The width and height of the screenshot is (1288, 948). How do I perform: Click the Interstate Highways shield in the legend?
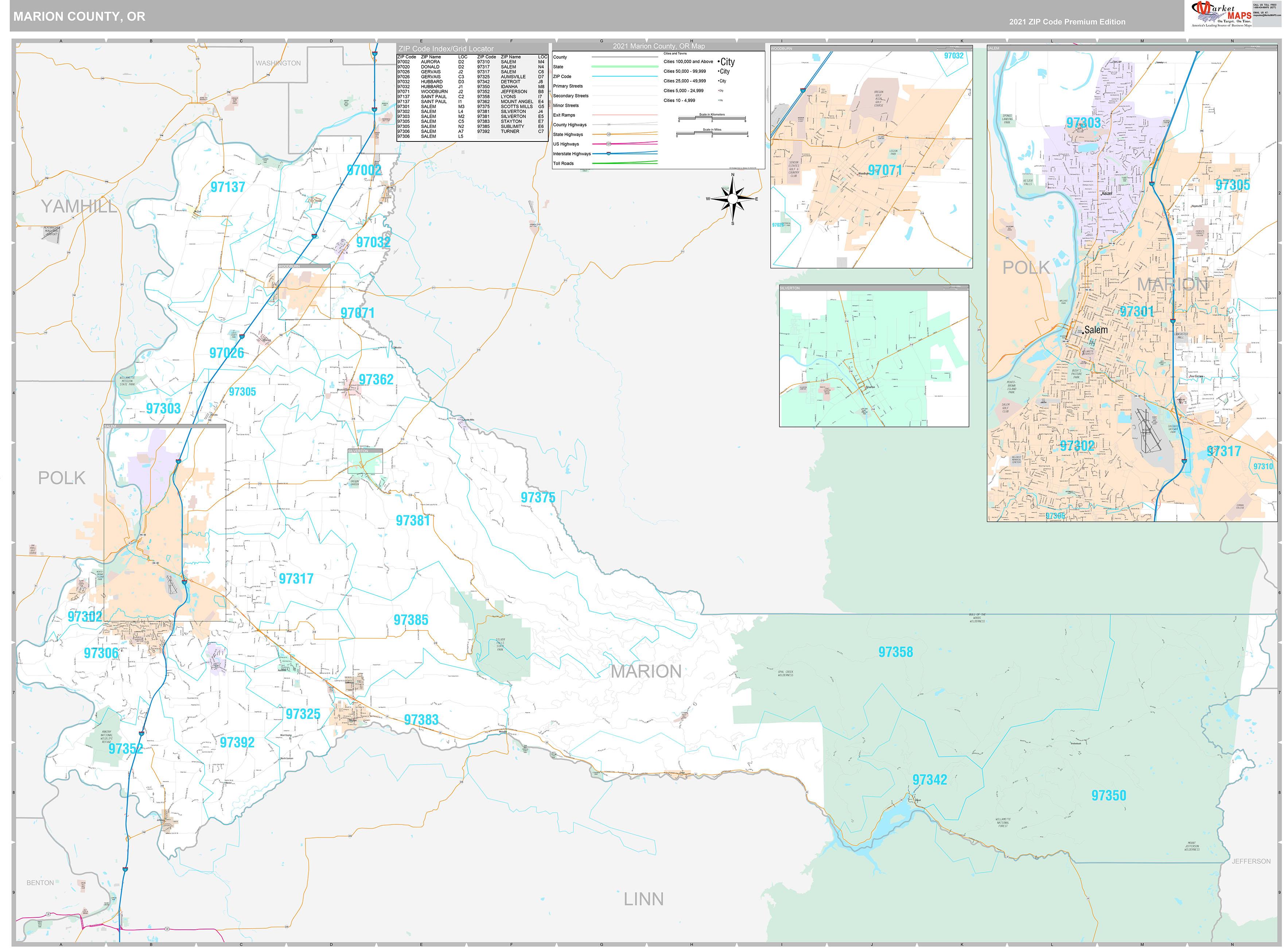(608, 154)
